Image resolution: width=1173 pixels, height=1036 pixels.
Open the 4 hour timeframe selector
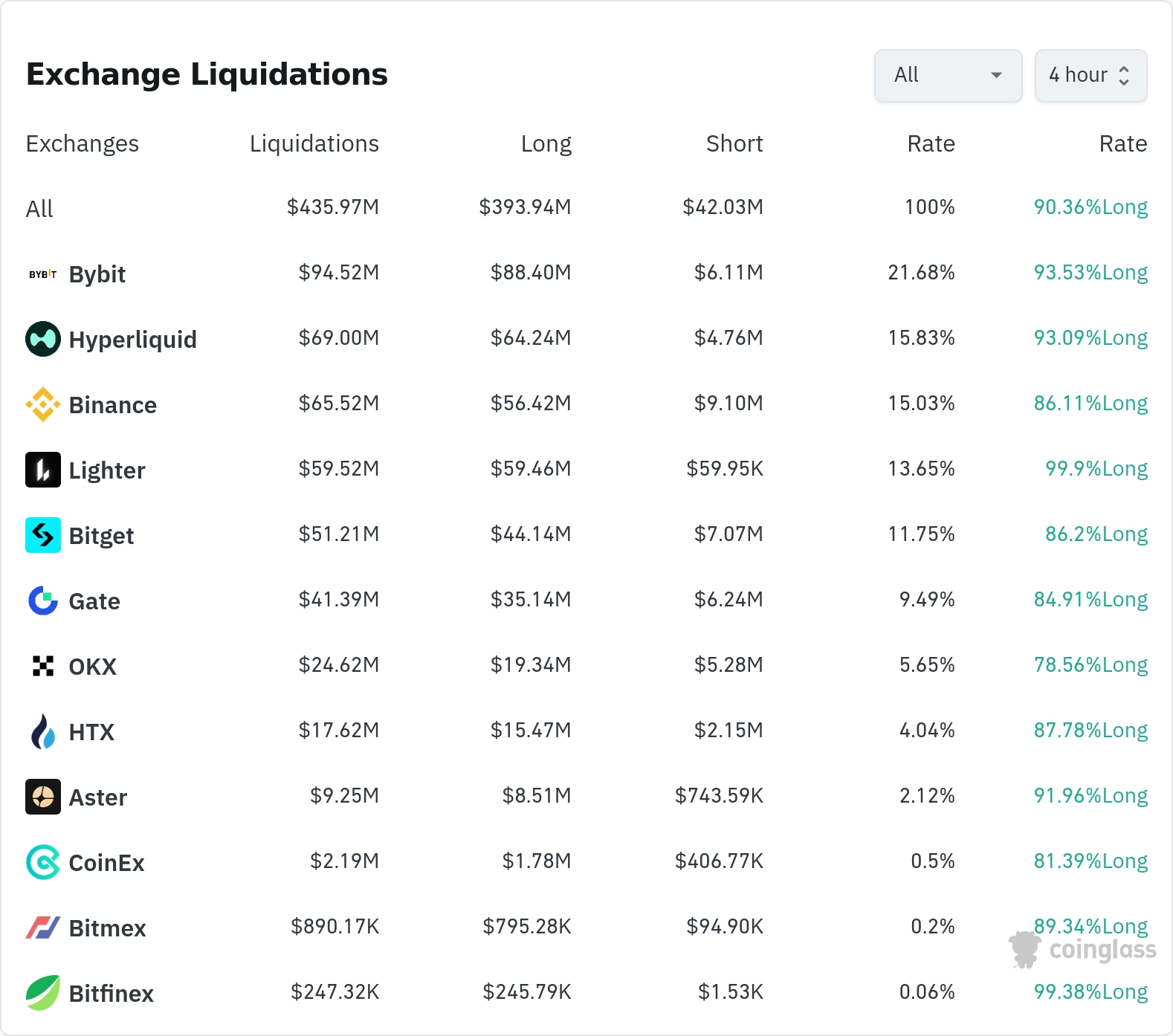pyautogui.click(x=1090, y=75)
